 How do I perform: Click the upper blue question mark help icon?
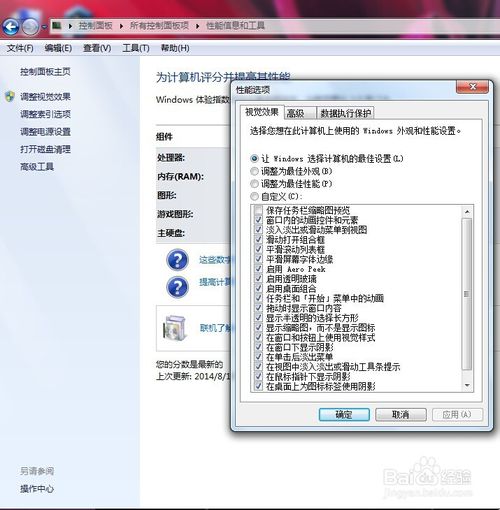(178, 259)
